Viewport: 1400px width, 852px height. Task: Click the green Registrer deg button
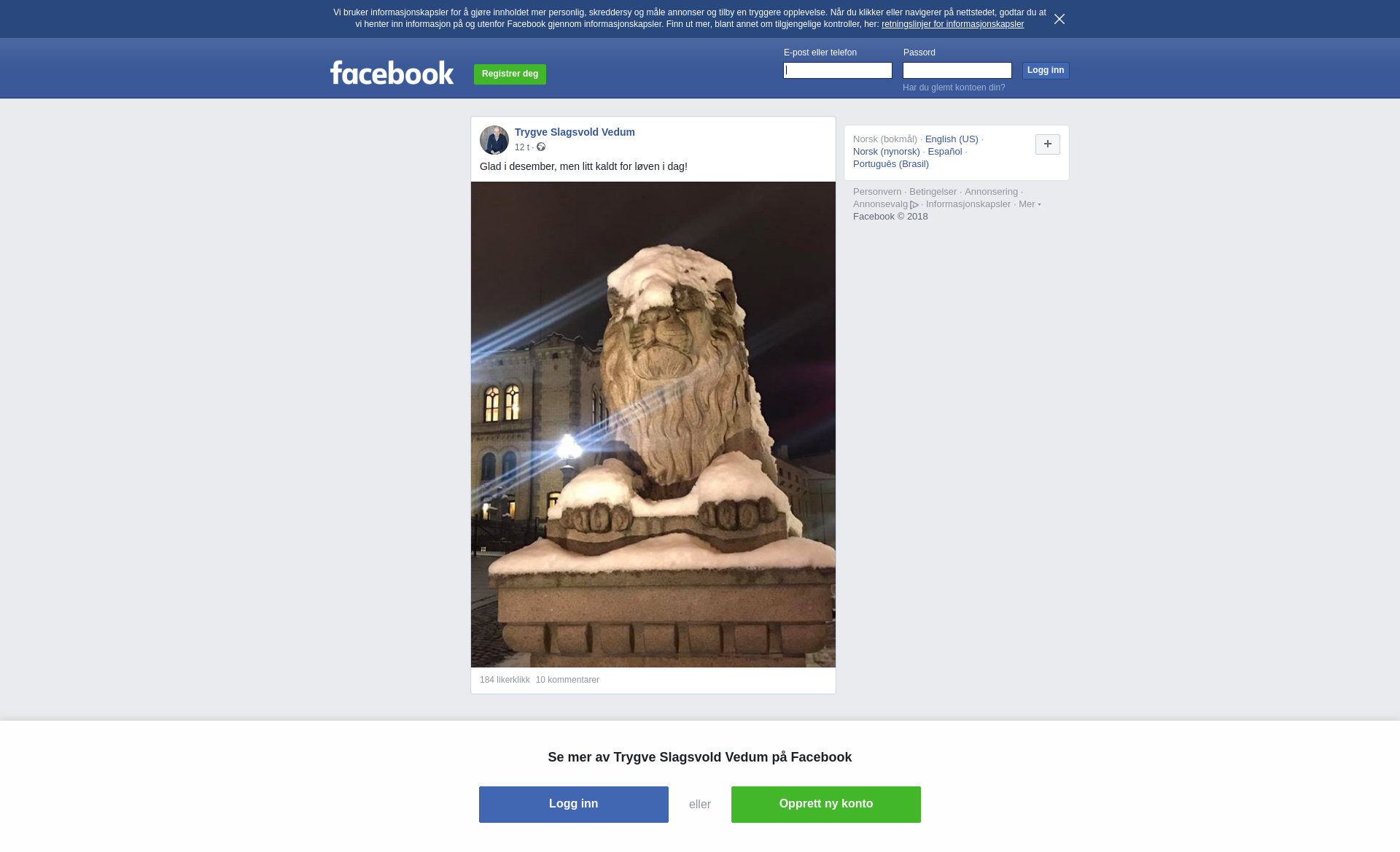(510, 74)
